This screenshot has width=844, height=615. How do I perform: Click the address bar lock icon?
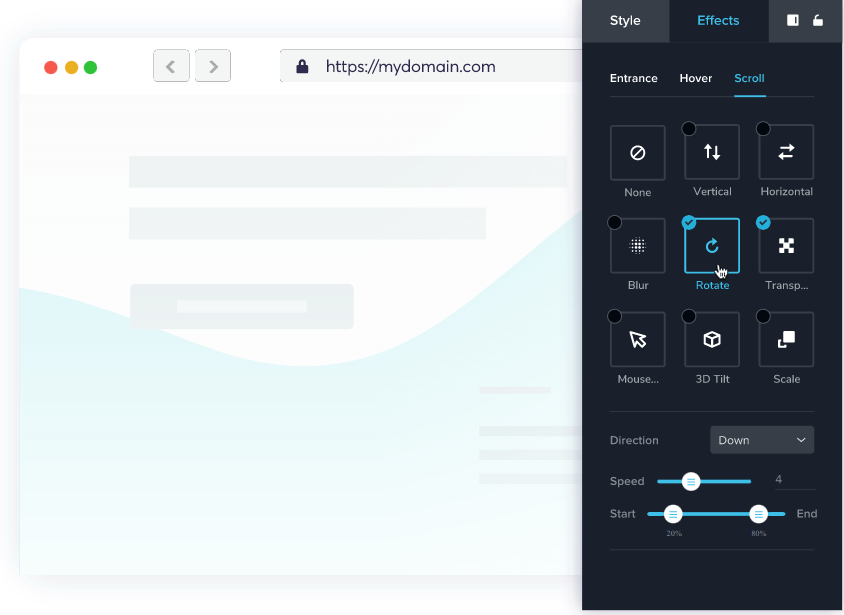(303, 66)
